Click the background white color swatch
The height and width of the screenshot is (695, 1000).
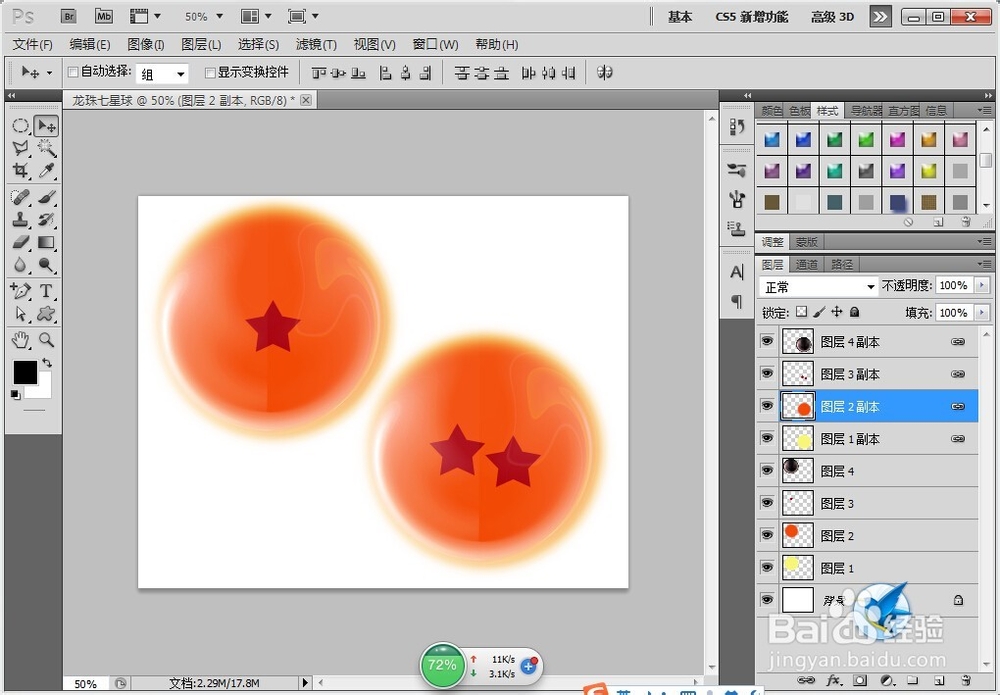click(43, 390)
